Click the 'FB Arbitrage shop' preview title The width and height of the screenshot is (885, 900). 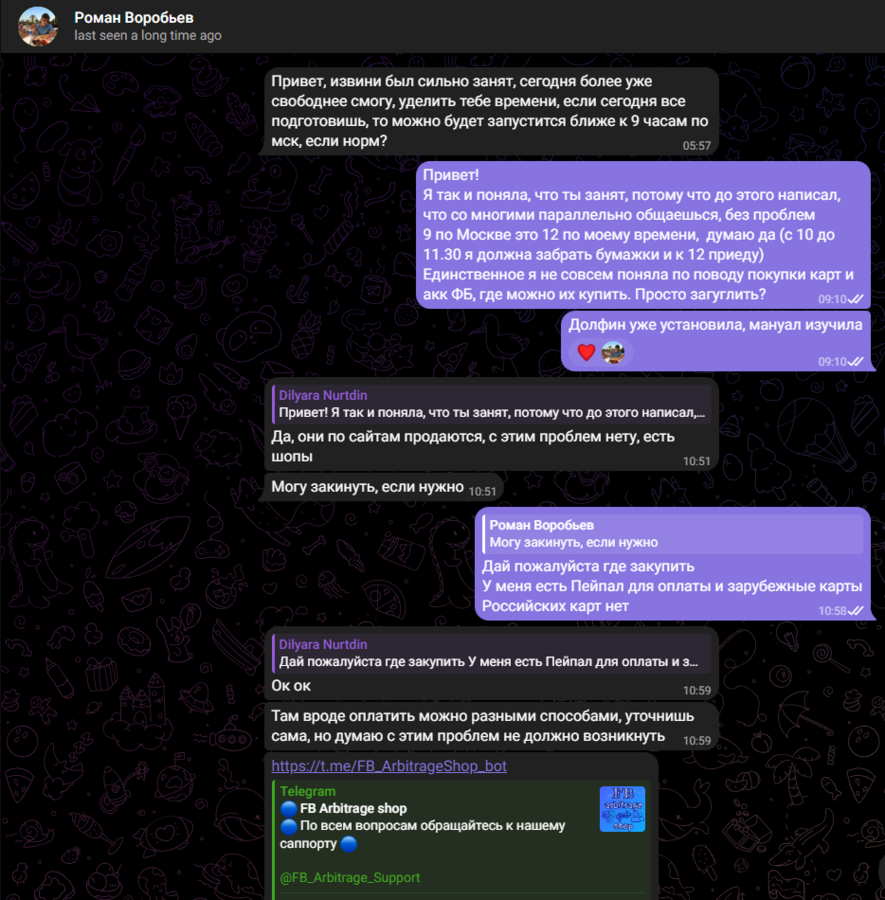coord(353,808)
